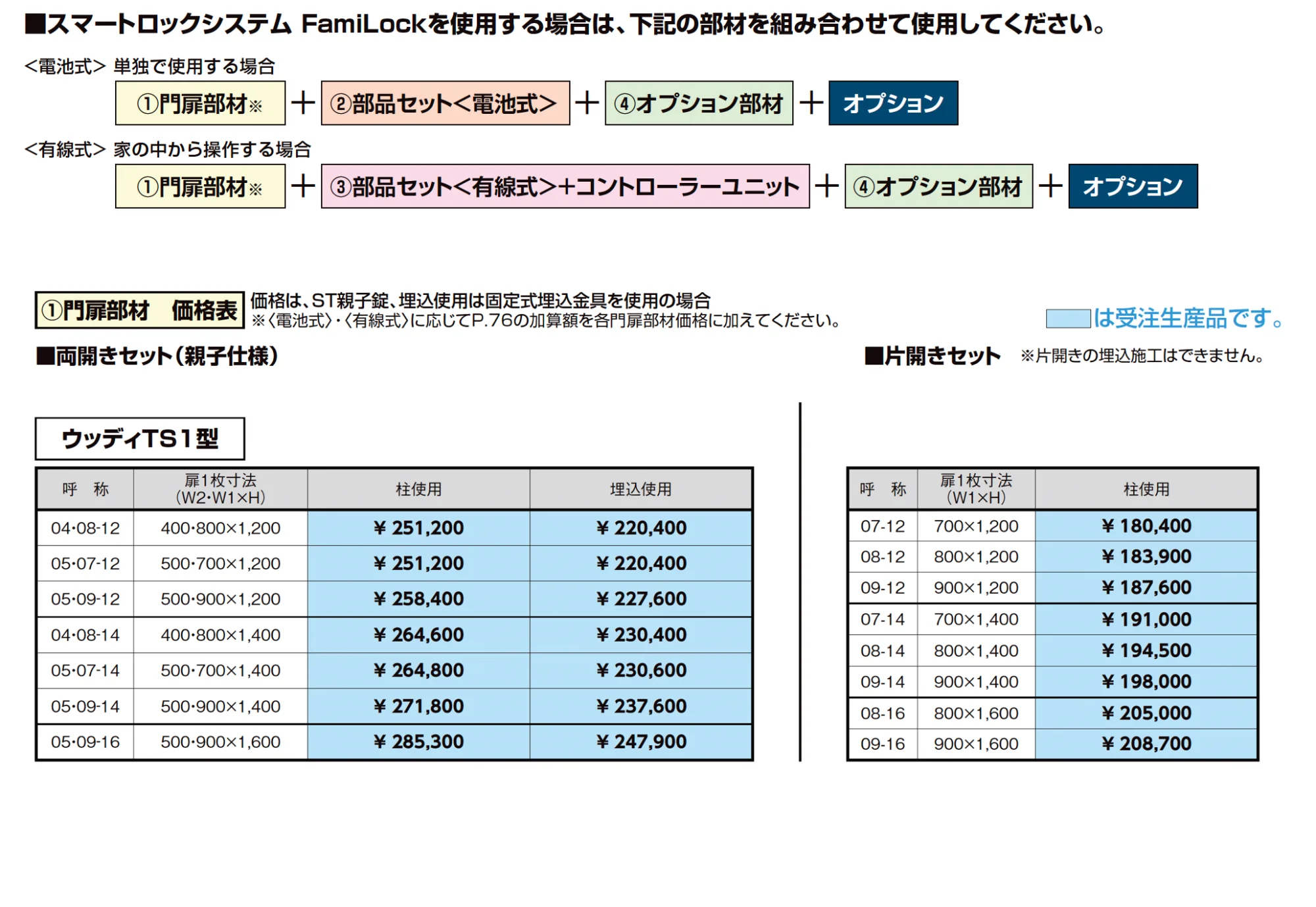Click the ¥ 183,900 price cell
The width and height of the screenshot is (1316, 907).
pos(1146,557)
